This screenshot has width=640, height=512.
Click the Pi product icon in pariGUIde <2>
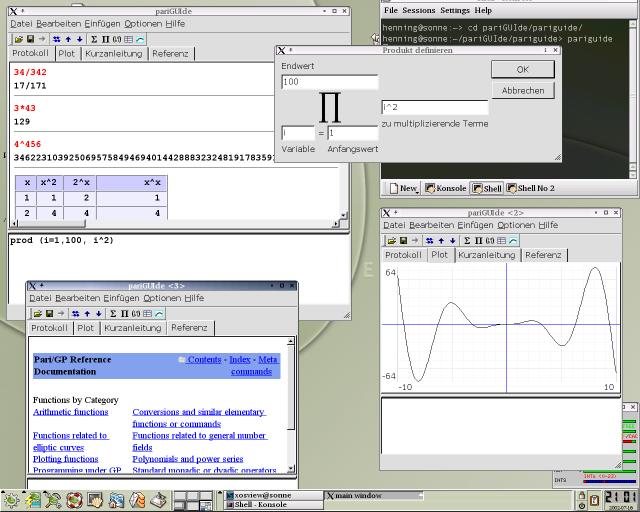click(x=478, y=240)
